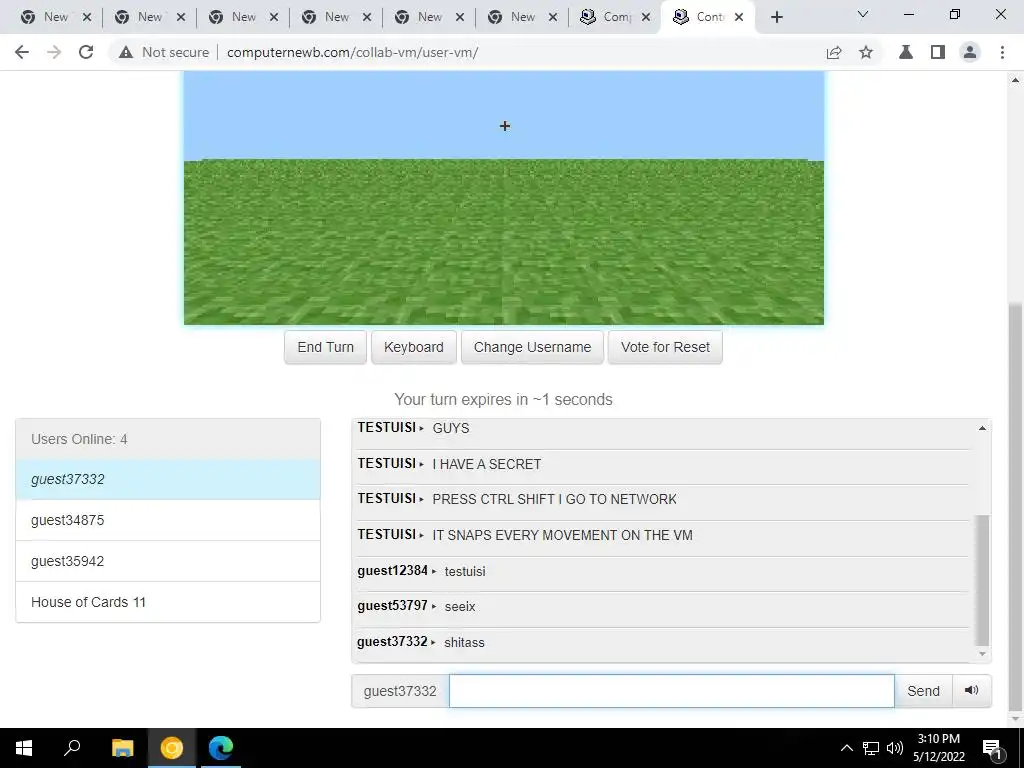Viewport: 1024px width, 768px height.
Task: Click the yellow circle browser taskbar icon
Action: coord(172,748)
